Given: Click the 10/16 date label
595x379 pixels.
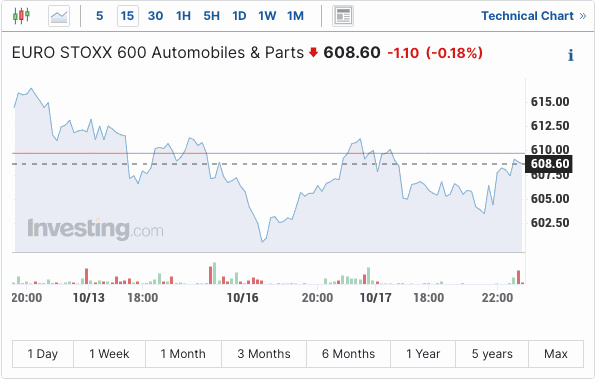Looking at the screenshot, I should (x=242, y=298).
